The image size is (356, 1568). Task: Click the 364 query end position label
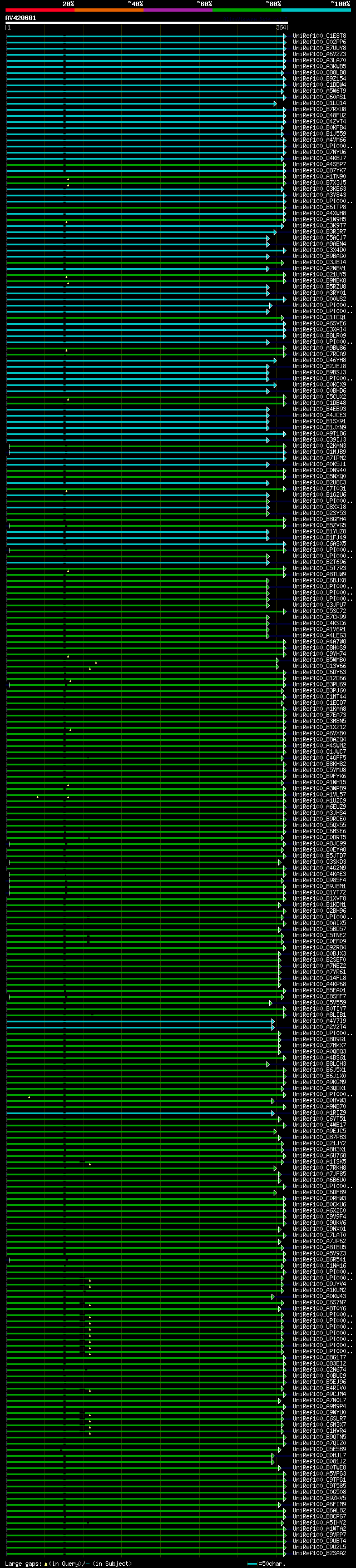tap(281, 27)
